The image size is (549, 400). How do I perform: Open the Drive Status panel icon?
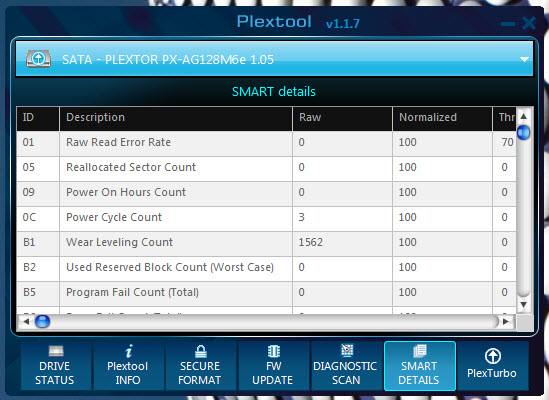click(x=56, y=351)
